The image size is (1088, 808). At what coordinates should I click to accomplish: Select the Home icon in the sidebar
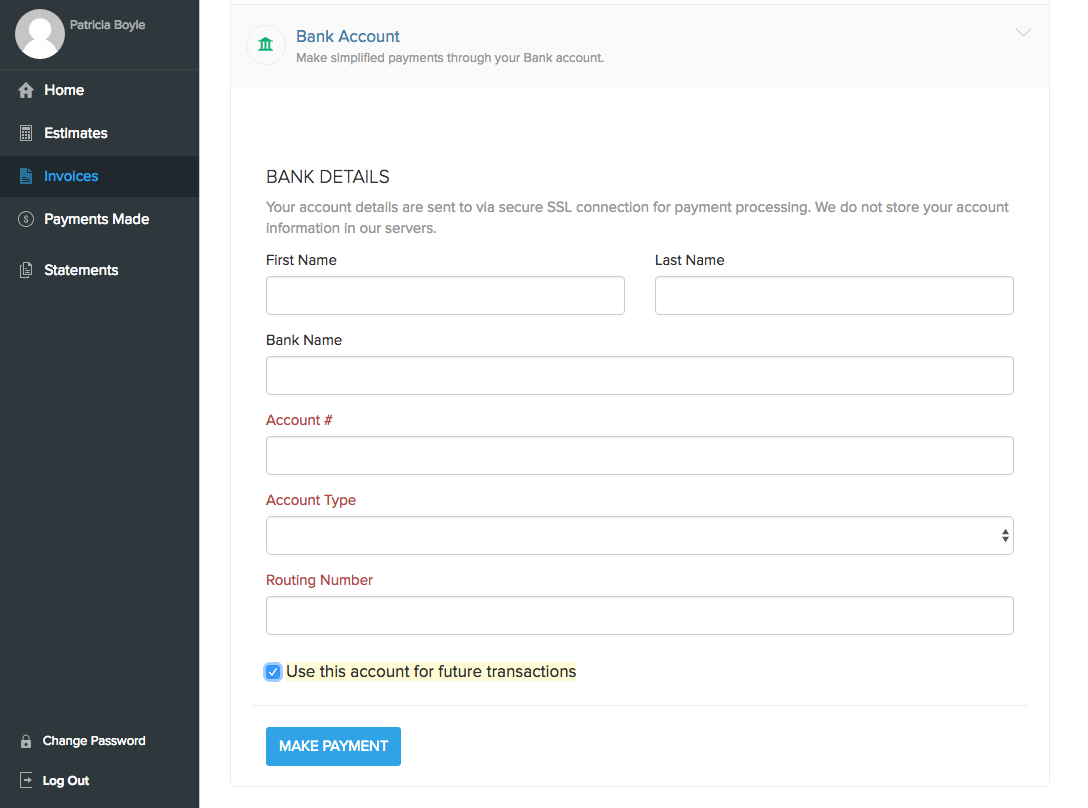(24, 90)
